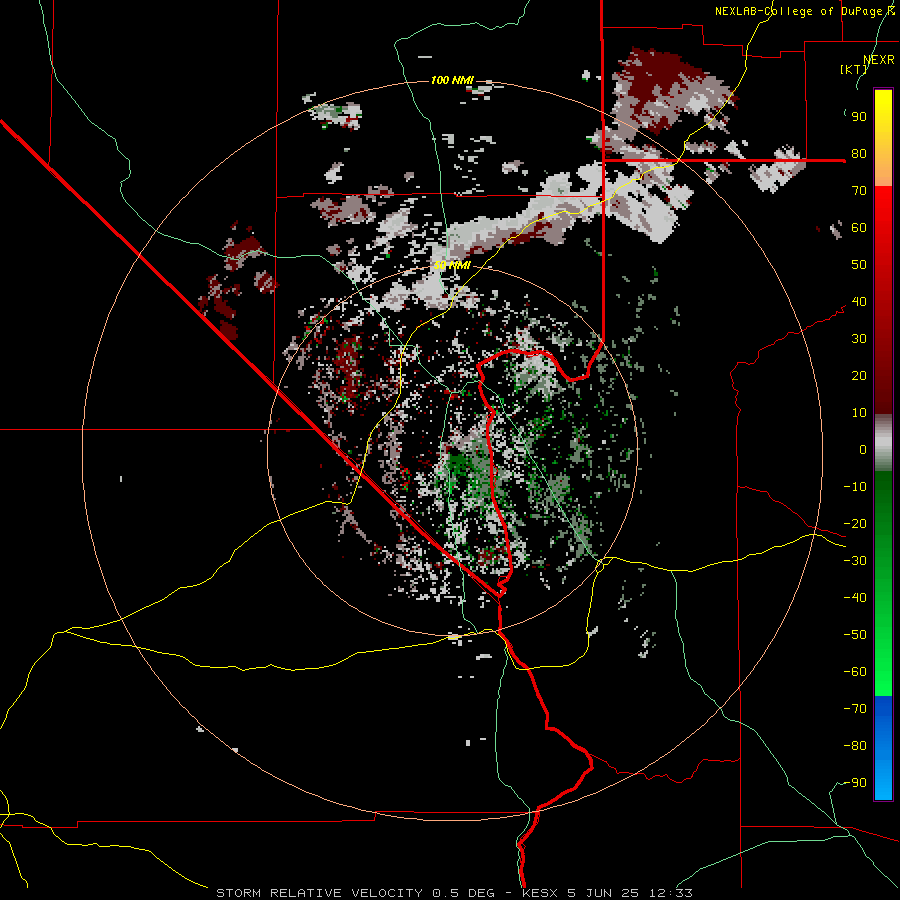Viewport: 900px width, 900px height.
Task: Click the positive 90 scale label
Action: tap(859, 117)
